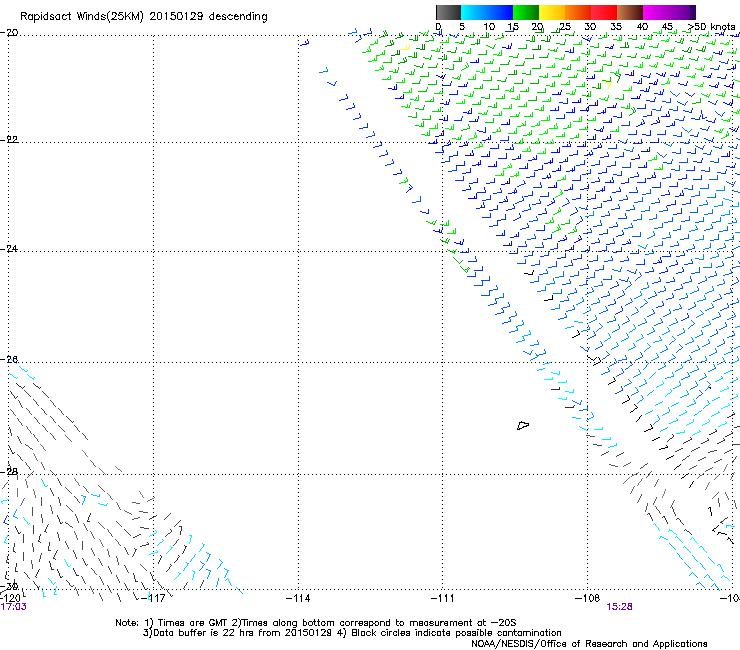Click the -117 longitude axis label
The height and width of the screenshot is (650, 740).
(154, 598)
